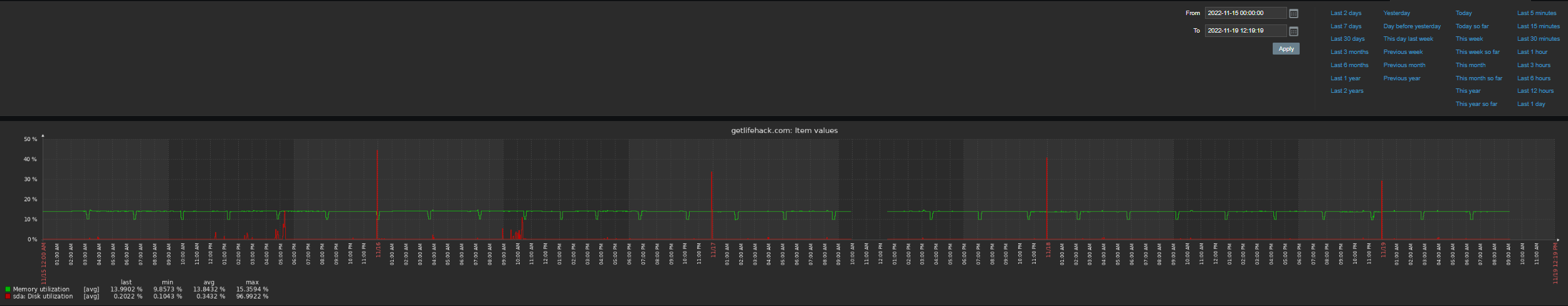Show data for Today
Viewport: 1568px width, 306px height.
click(x=1464, y=13)
